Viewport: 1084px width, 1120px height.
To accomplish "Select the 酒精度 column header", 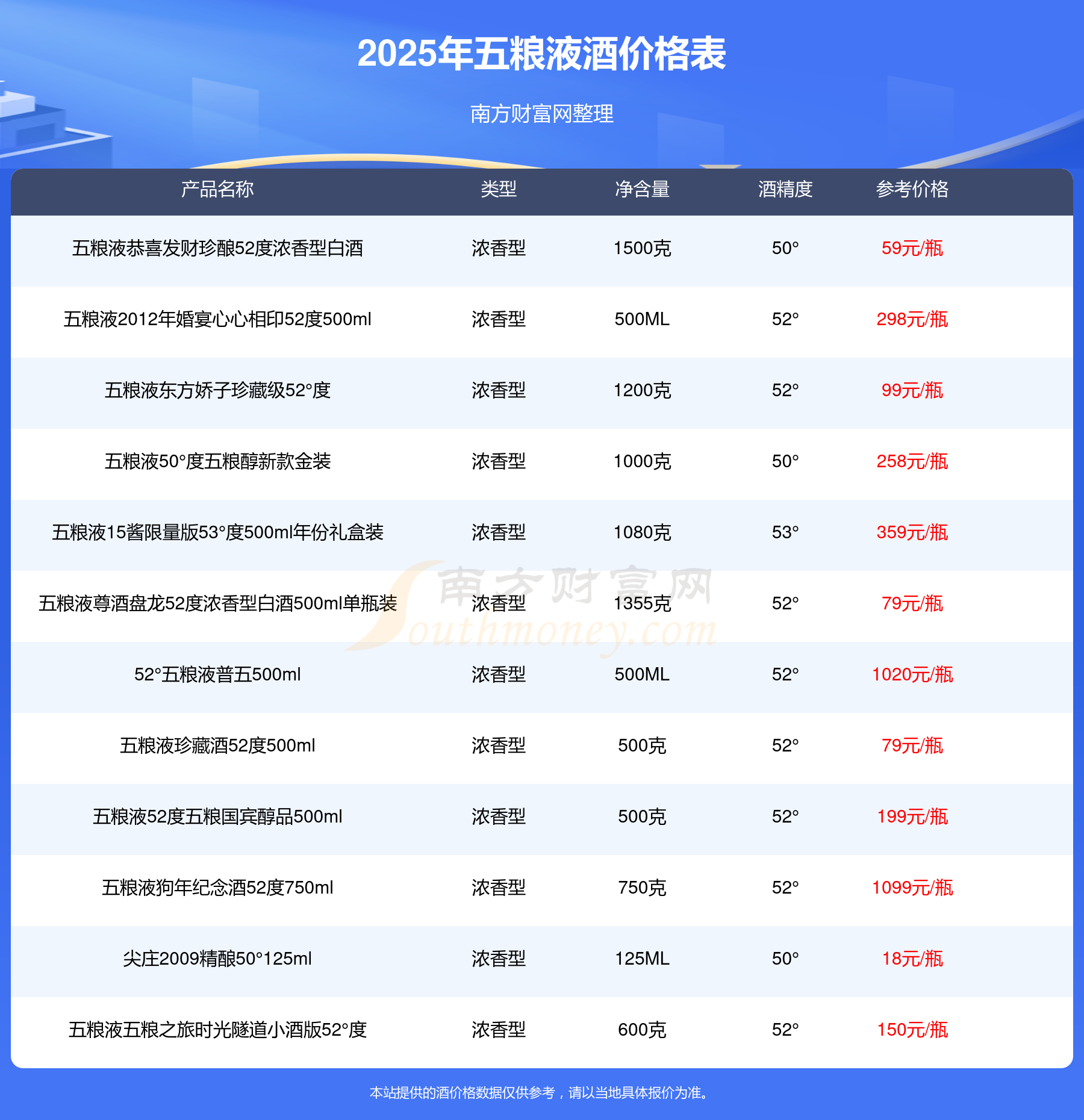I will pyautogui.click(x=785, y=189).
